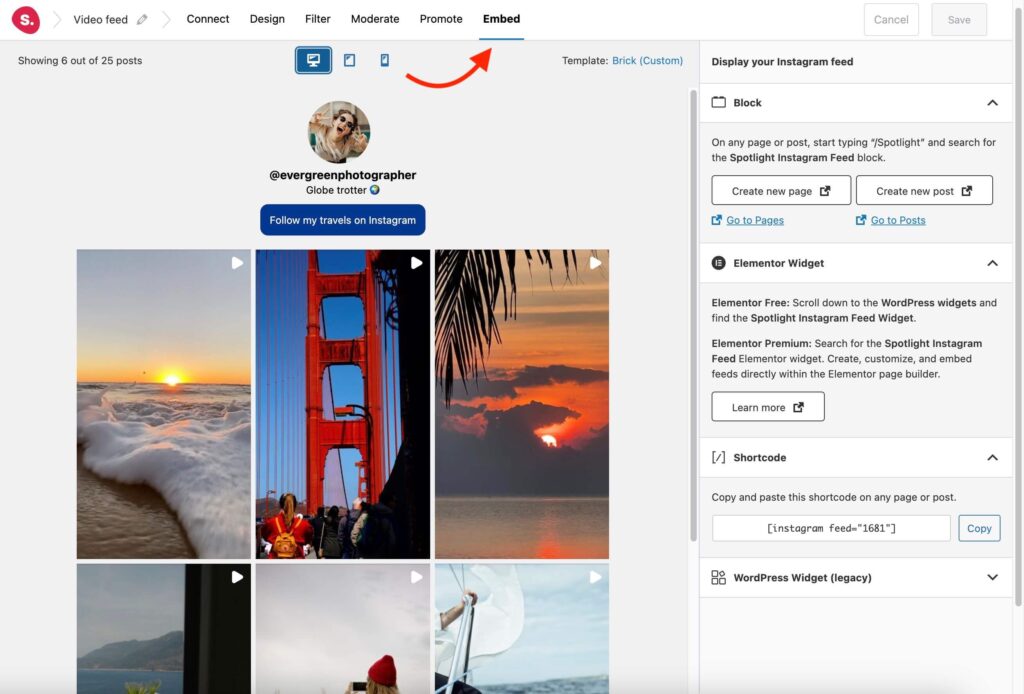Open the Moderate tab

(x=375, y=18)
